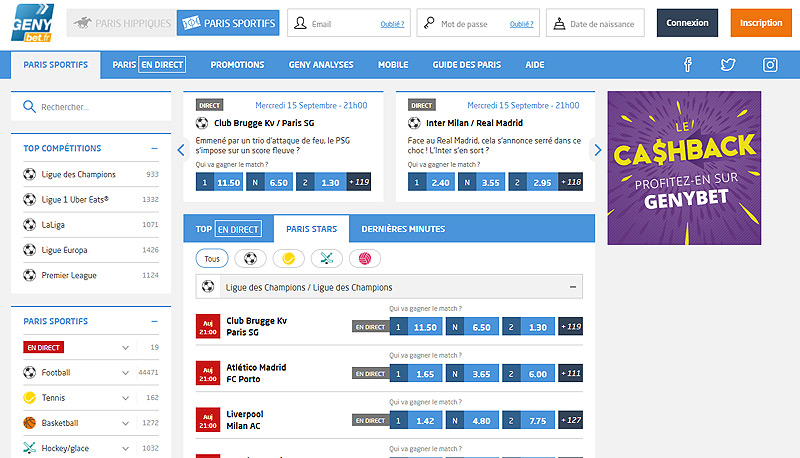Filter Paris Stars by volleyball icon
The width and height of the screenshot is (800, 458).
pyautogui.click(x=365, y=259)
